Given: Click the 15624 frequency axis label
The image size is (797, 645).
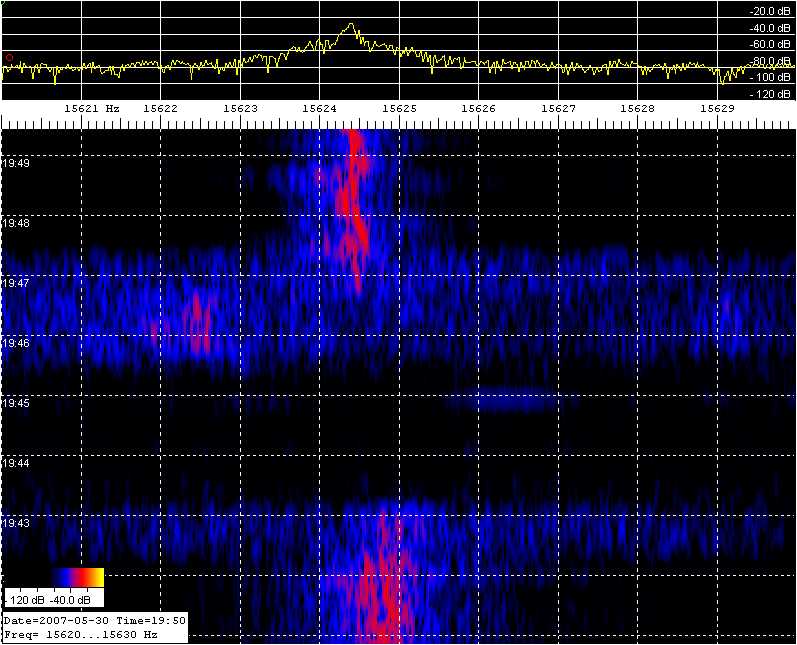Looking at the screenshot, I should [x=319, y=108].
